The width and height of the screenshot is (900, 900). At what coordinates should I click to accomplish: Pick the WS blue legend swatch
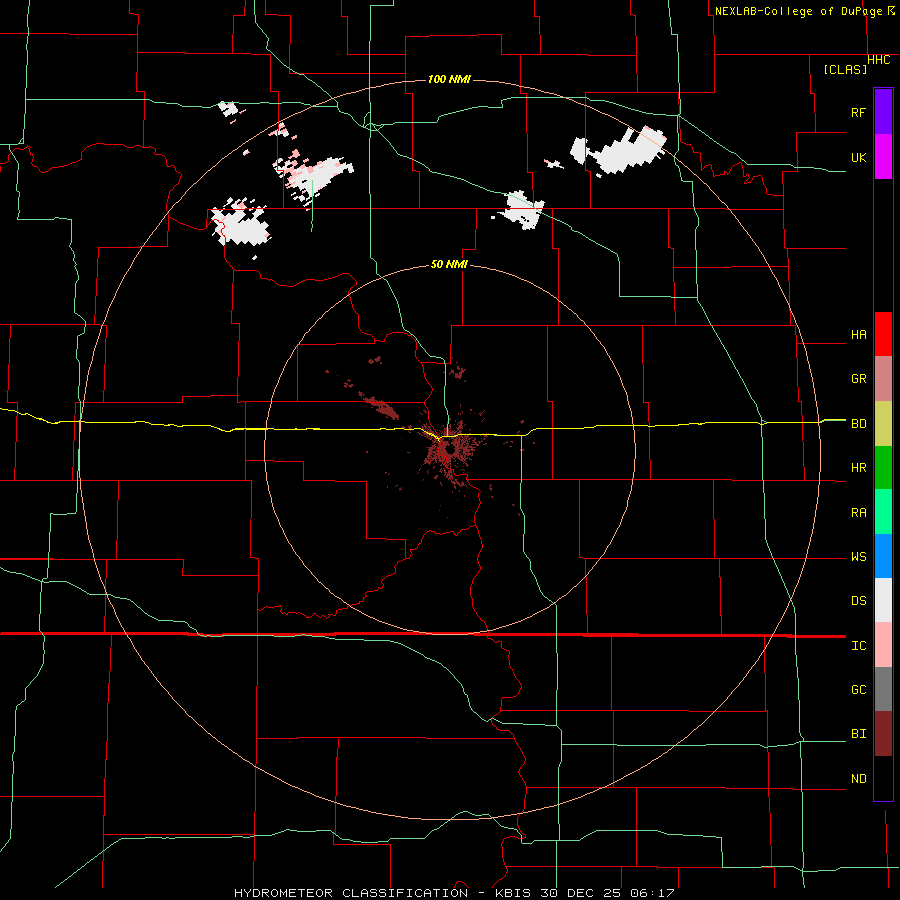(883, 556)
